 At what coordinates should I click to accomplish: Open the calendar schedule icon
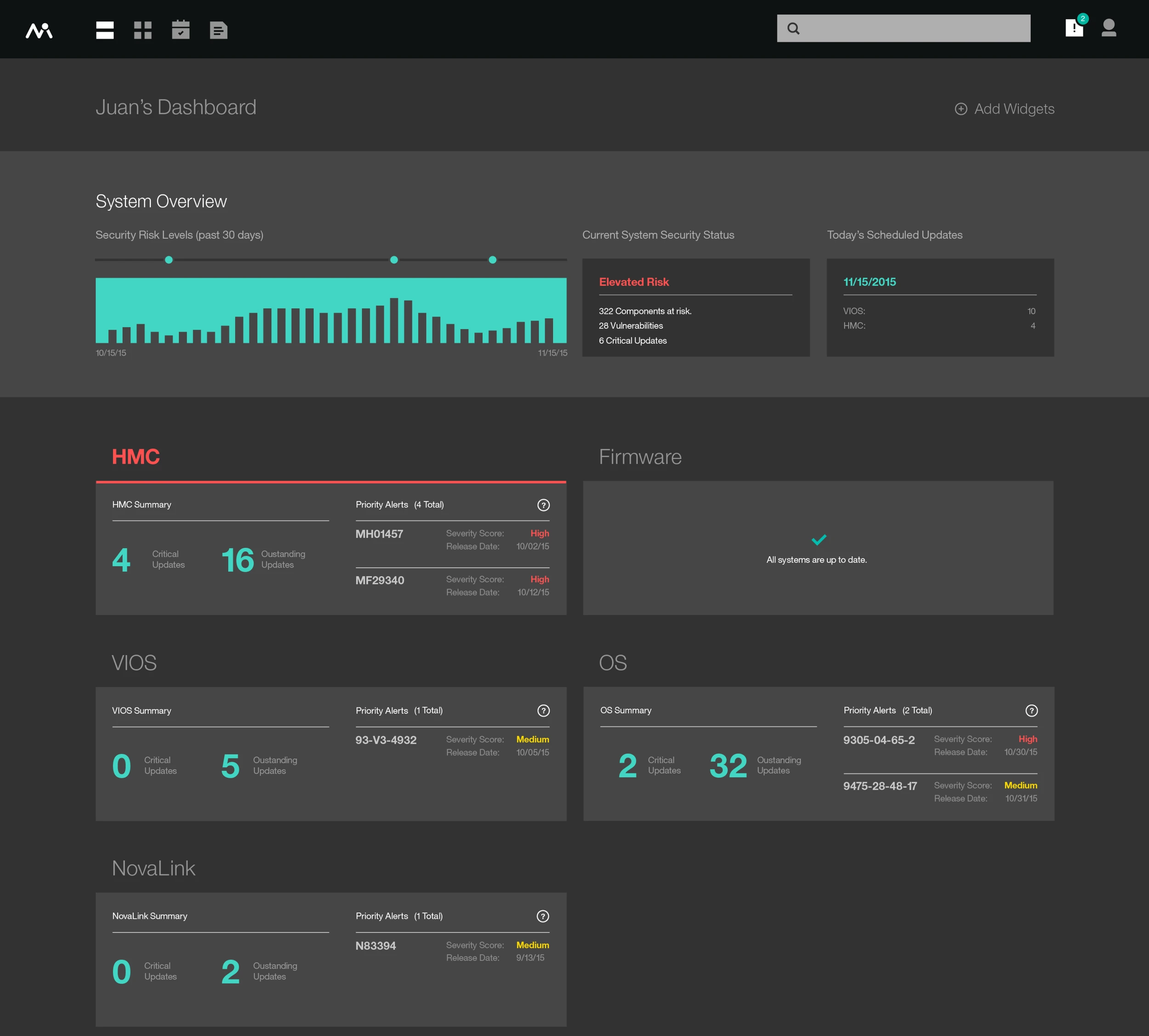coord(181,30)
